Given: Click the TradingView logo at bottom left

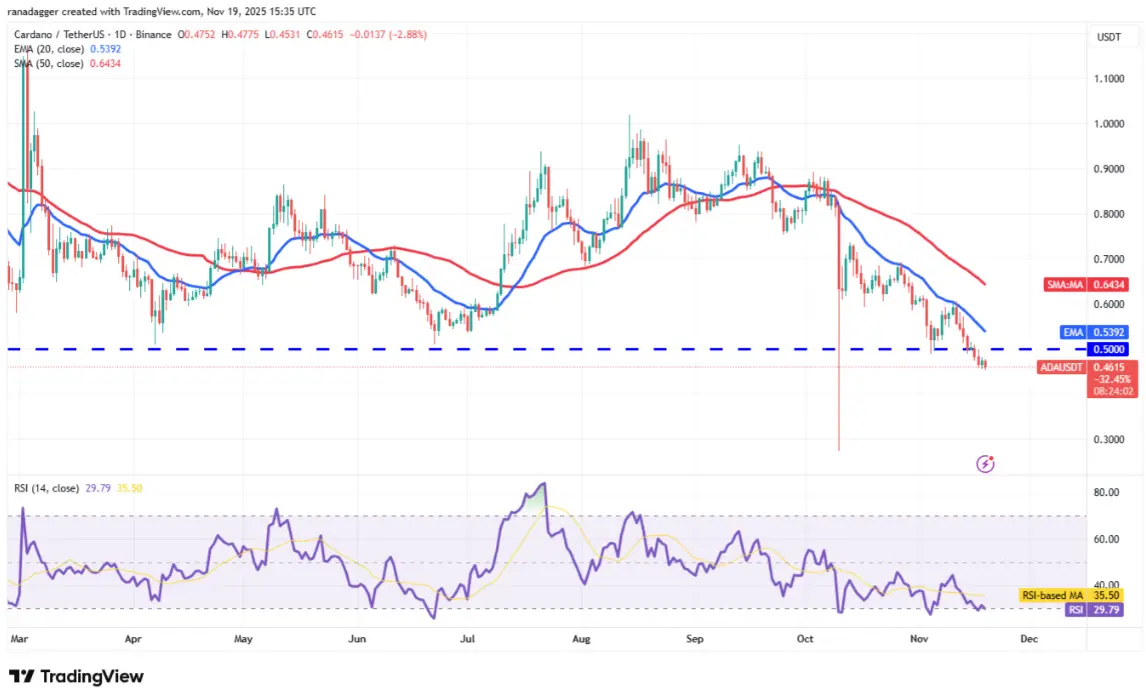Looking at the screenshot, I should 76,677.
